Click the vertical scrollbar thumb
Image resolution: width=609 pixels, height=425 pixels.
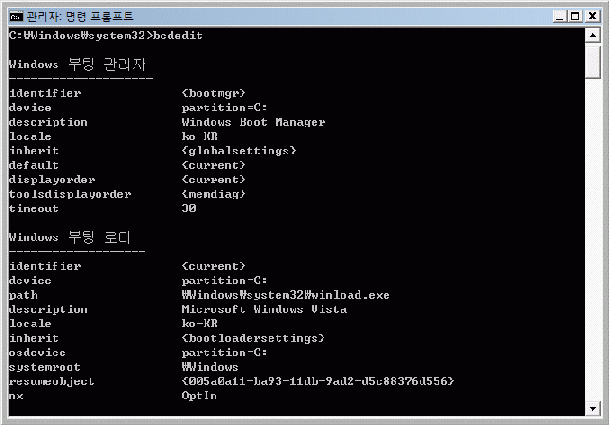(593, 61)
